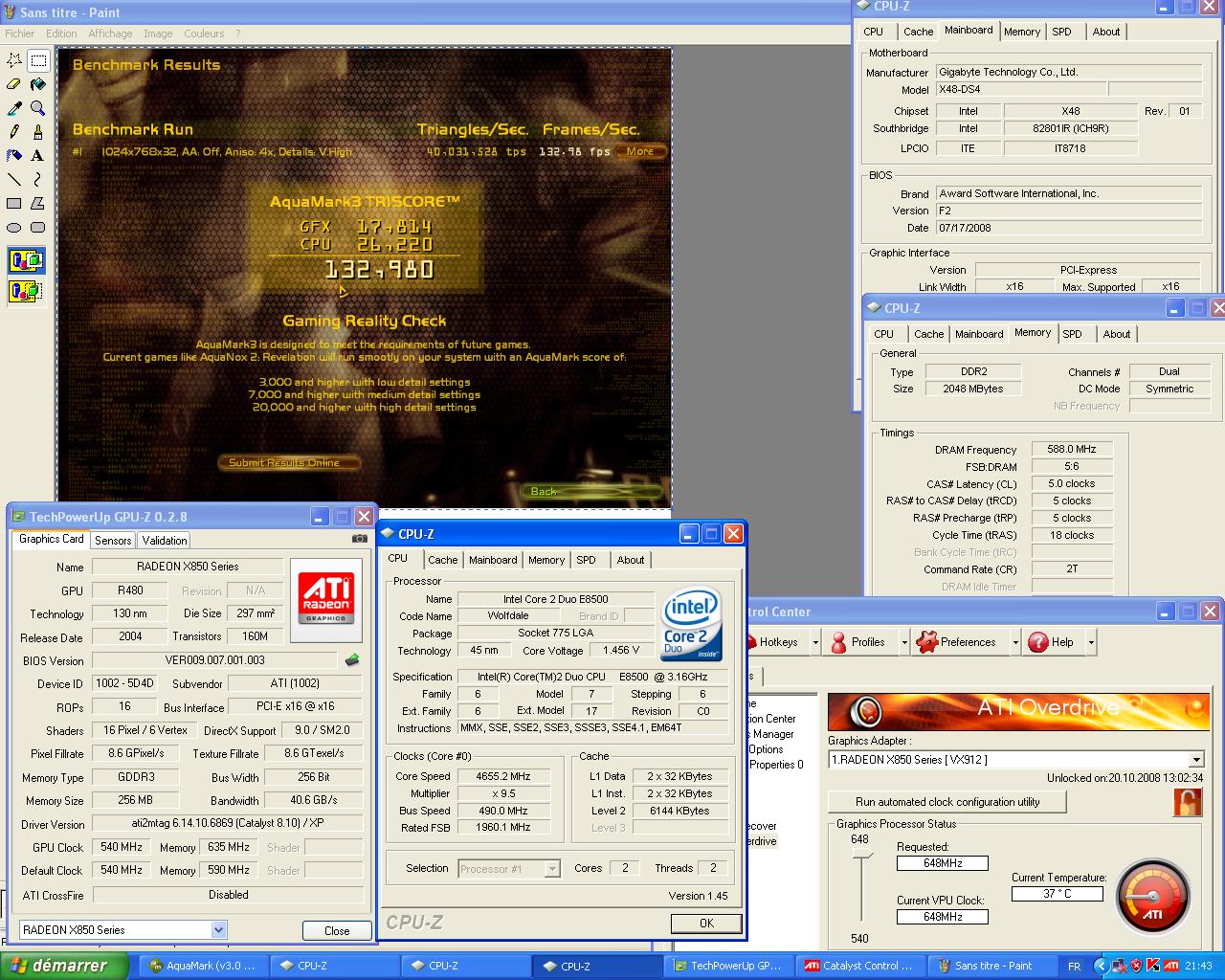
Task: Open the Edition menu in Paint
Action: 61,33
